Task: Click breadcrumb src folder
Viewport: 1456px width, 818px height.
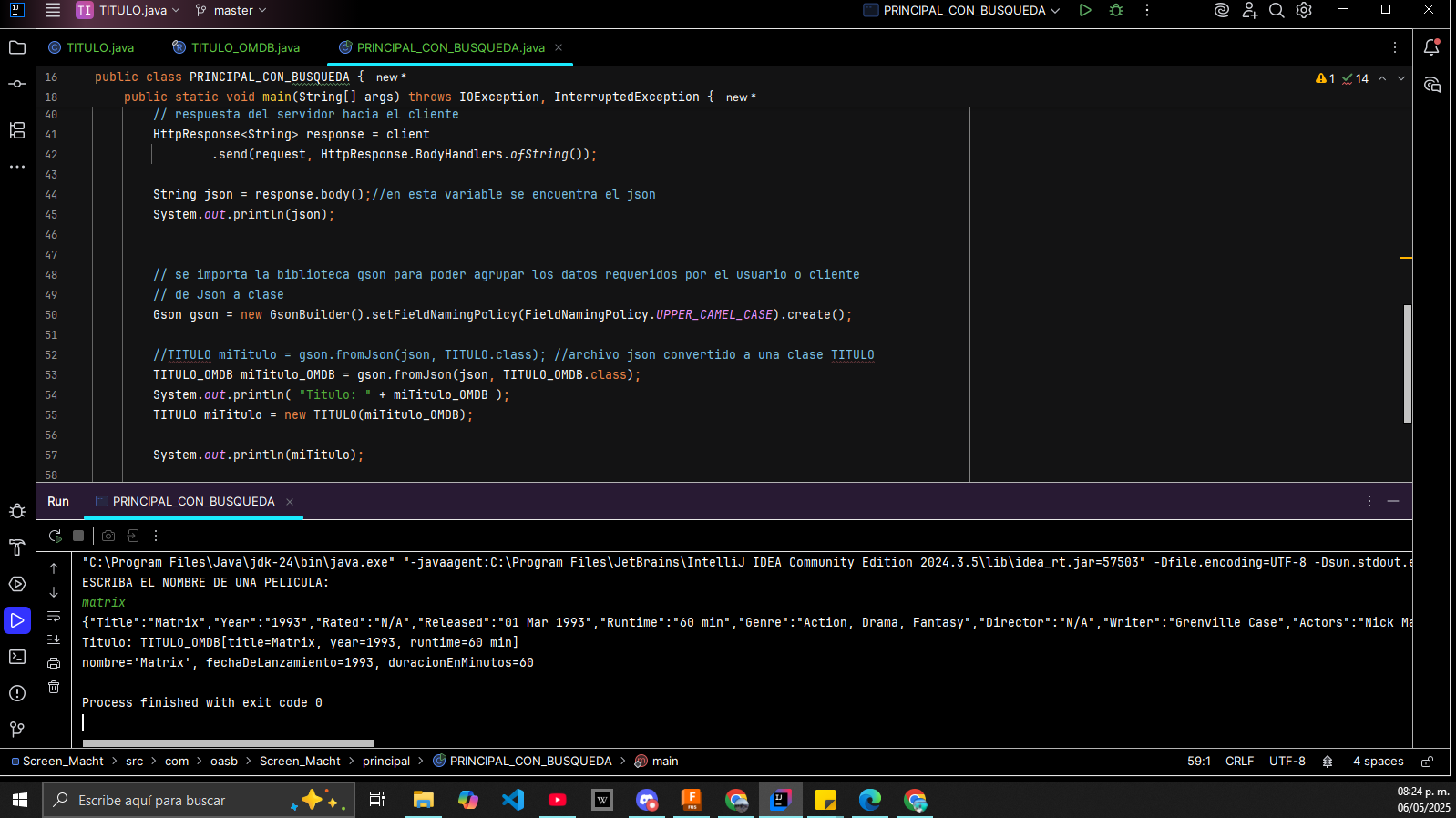Action: (135, 762)
